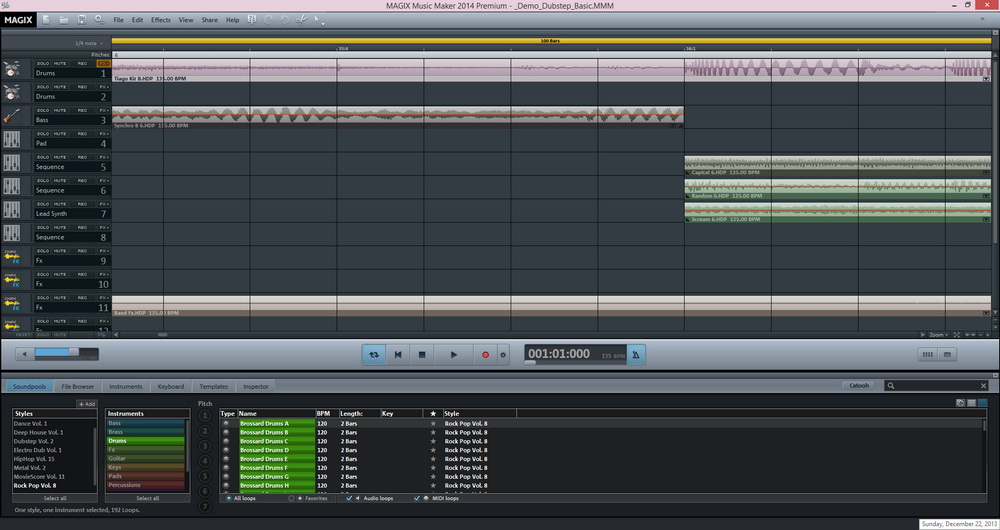This screenshot has height=530, width=1000.
Task: Preview Brossard Drums C with its type button
Action: tap(226, 441)
